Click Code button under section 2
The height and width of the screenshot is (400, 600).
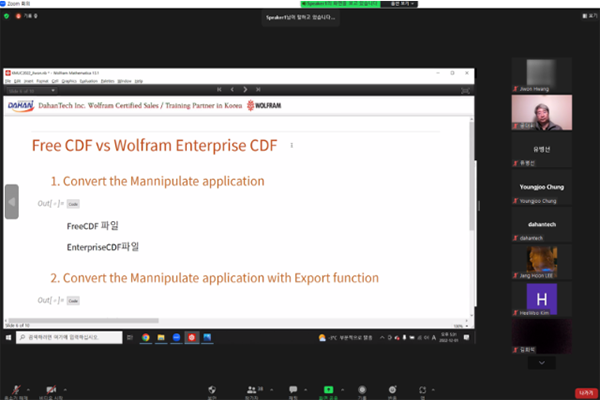[x=73, y=301]
